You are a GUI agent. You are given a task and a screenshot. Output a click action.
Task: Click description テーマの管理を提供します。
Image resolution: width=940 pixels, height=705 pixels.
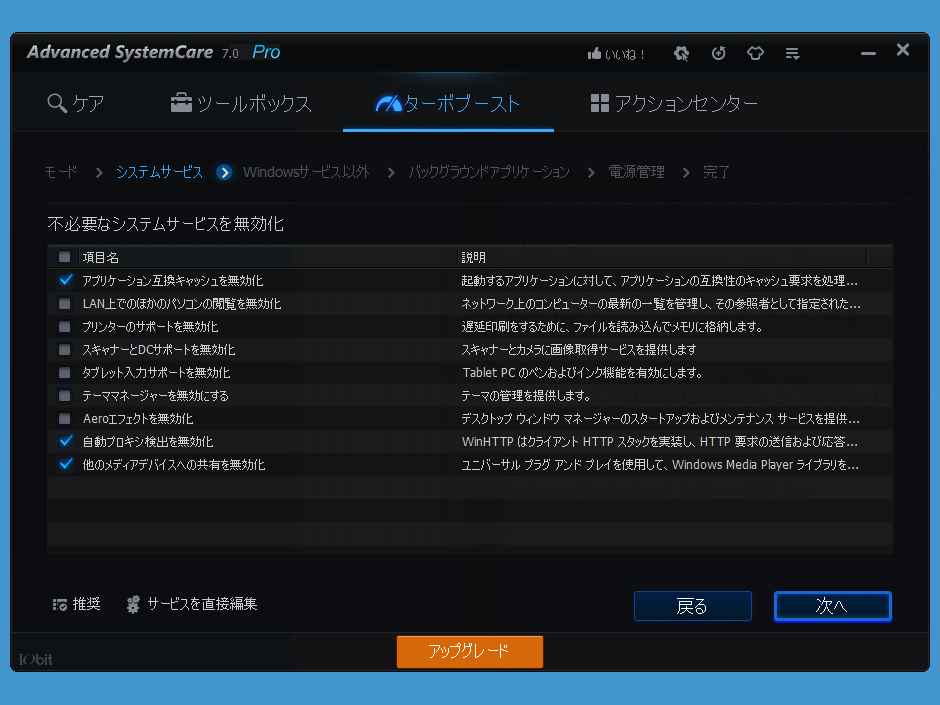(x=526, y=396)
